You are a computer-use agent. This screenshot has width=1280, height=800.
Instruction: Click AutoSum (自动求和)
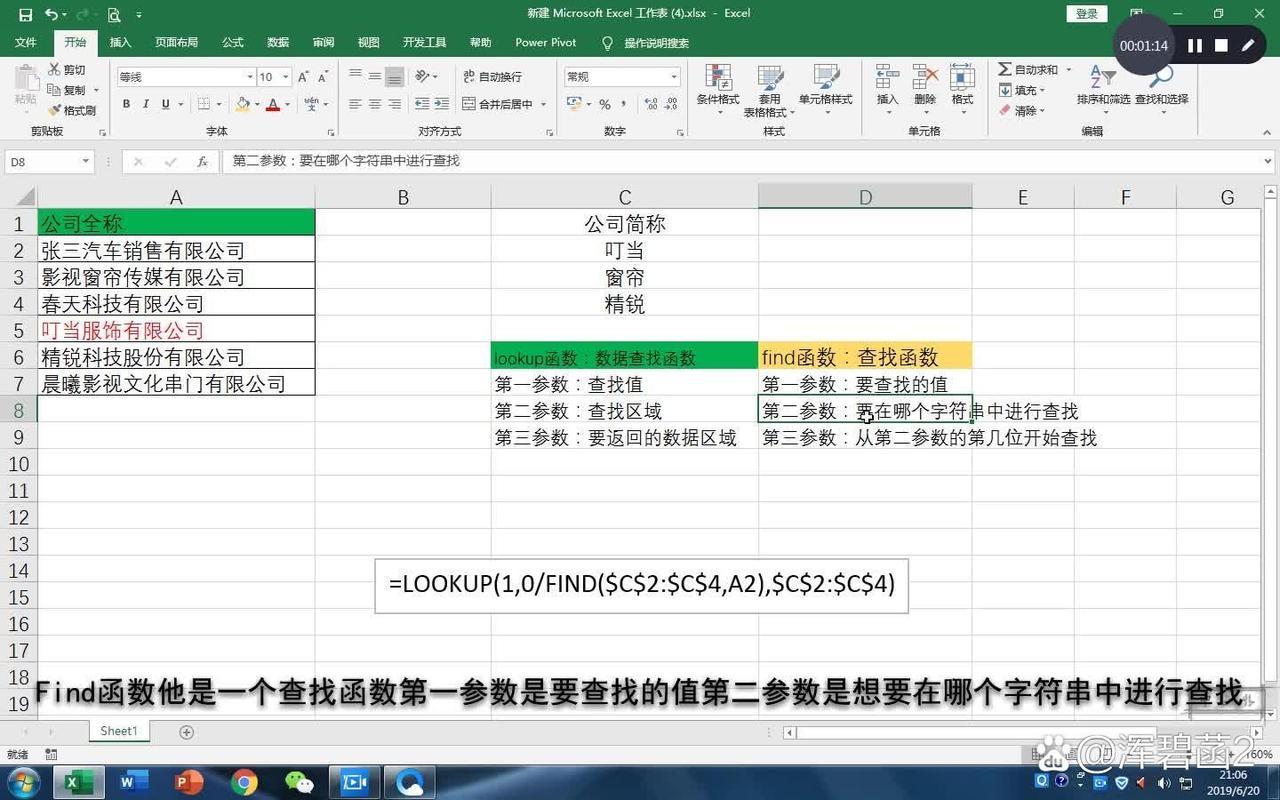[1029, 70]
